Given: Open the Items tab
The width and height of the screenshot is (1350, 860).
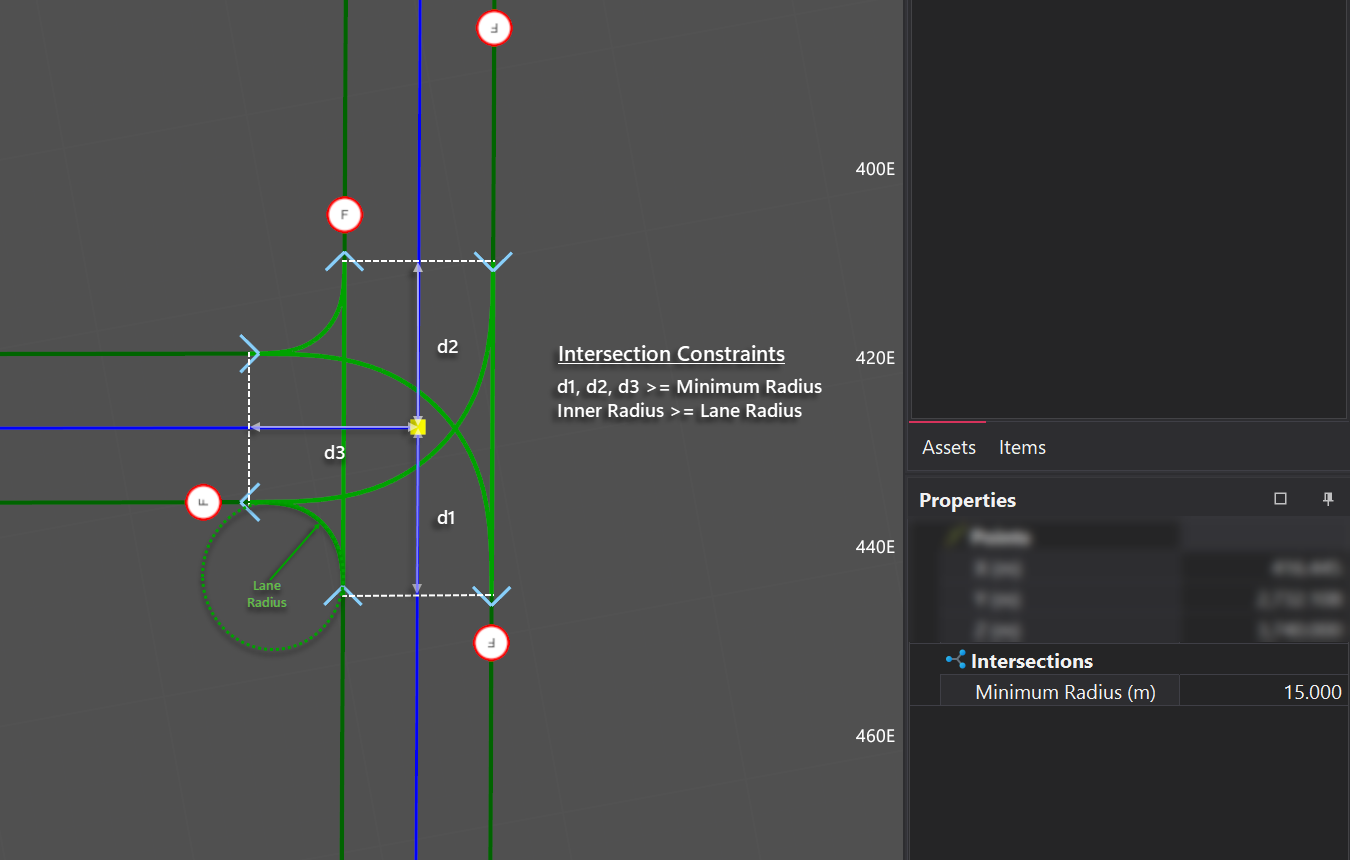Looking at the screenshot, I should coord(1022,447).
